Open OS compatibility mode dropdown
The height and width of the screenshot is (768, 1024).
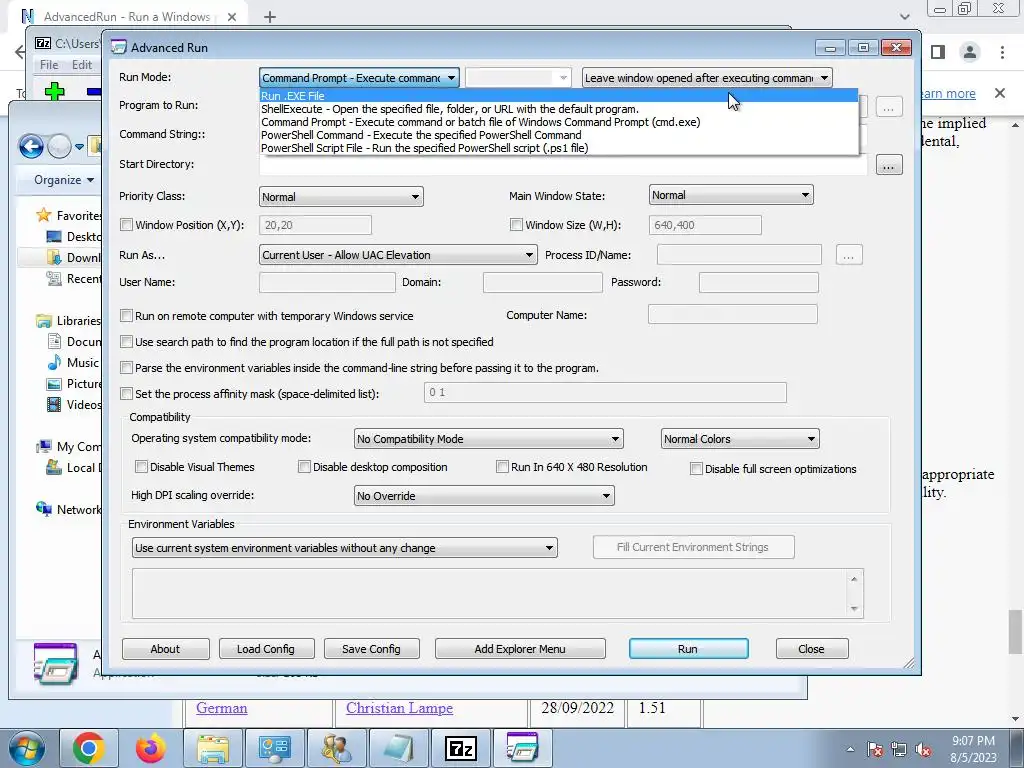488,439
